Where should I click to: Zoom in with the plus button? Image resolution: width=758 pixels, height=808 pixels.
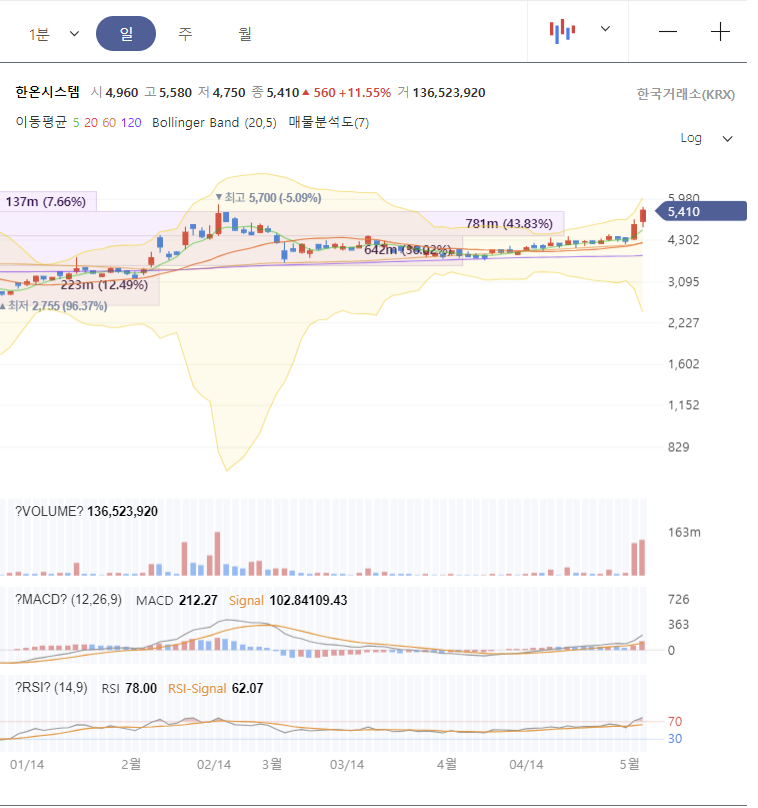click(720, 32)
